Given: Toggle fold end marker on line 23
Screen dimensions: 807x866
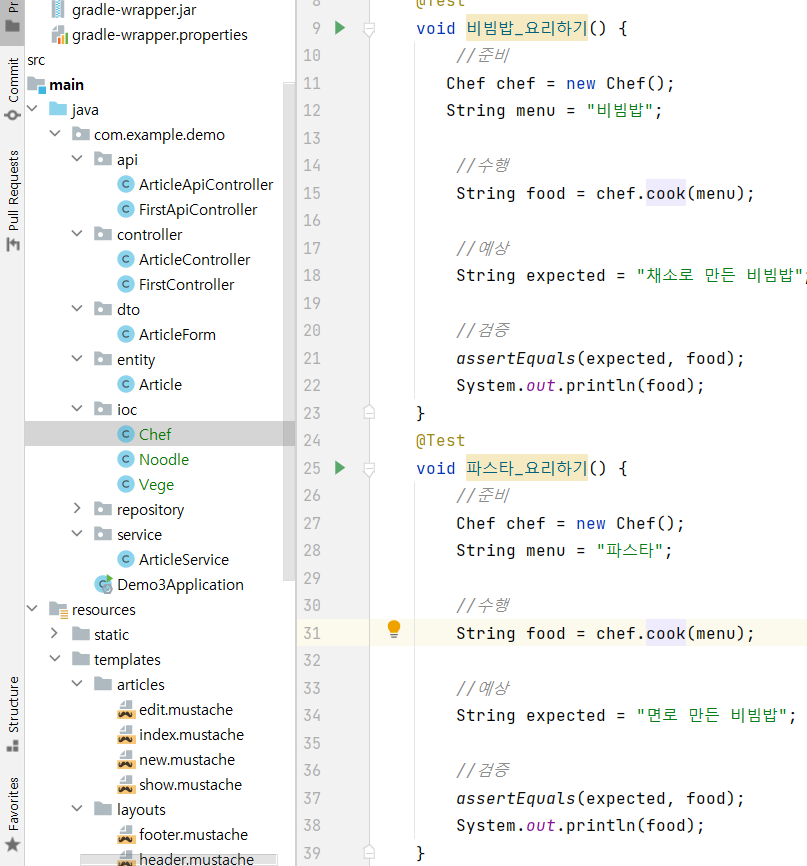Looking at the screenshot, I should pyautogui.click(x=369, y=412).
